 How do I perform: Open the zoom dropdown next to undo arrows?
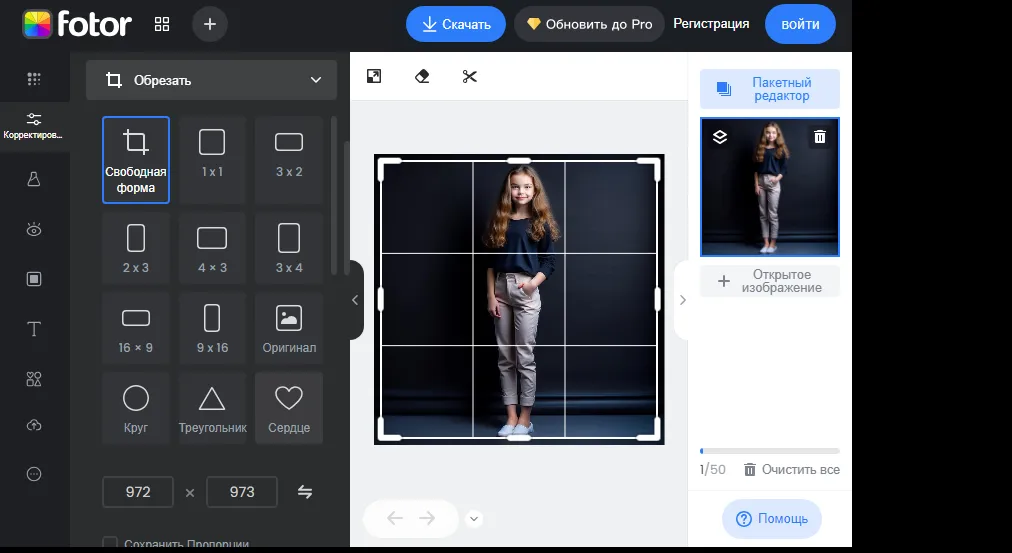475,518
